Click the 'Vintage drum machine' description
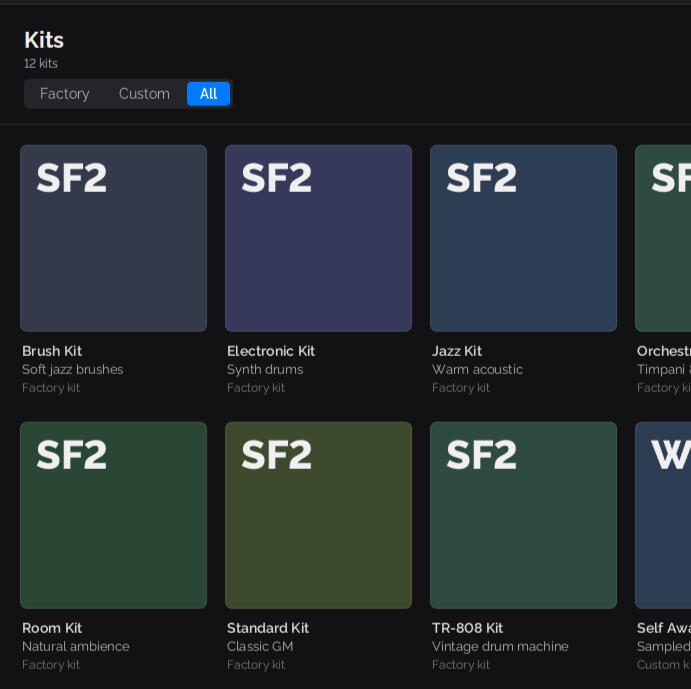691x689 pixels. click(500, 646)
